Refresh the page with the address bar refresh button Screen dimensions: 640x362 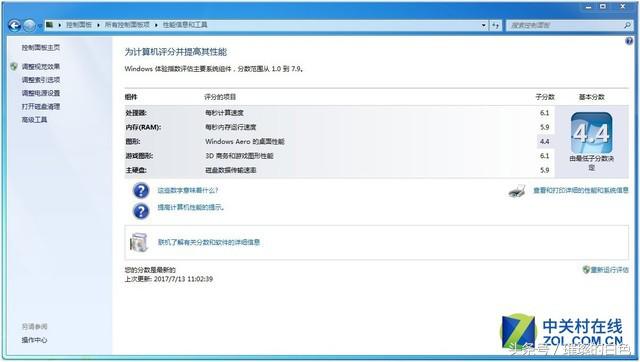coord(496,25)
